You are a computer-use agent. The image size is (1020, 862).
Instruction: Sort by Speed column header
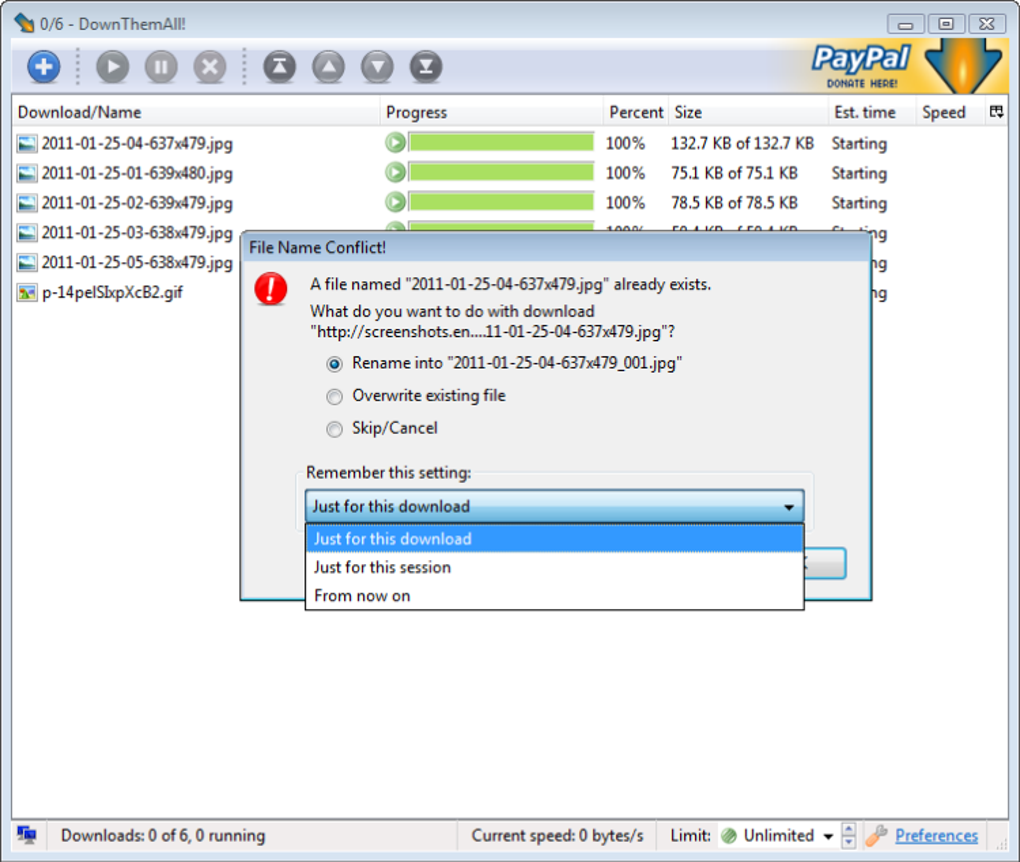[x=951, y=112]
